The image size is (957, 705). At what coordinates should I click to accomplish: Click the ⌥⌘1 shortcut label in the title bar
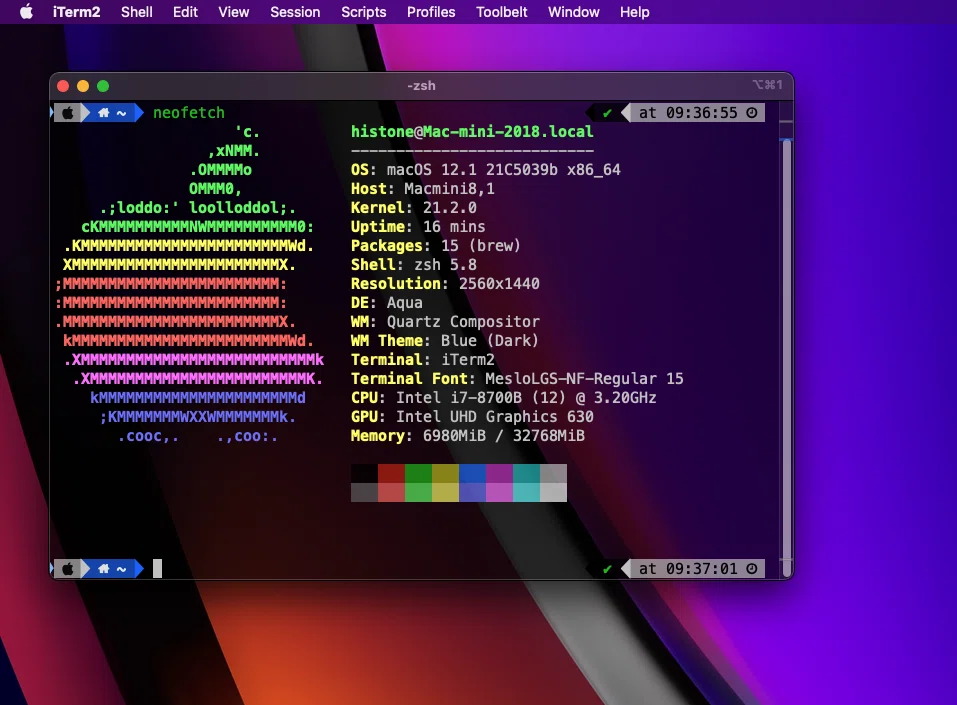pos(767,85)
